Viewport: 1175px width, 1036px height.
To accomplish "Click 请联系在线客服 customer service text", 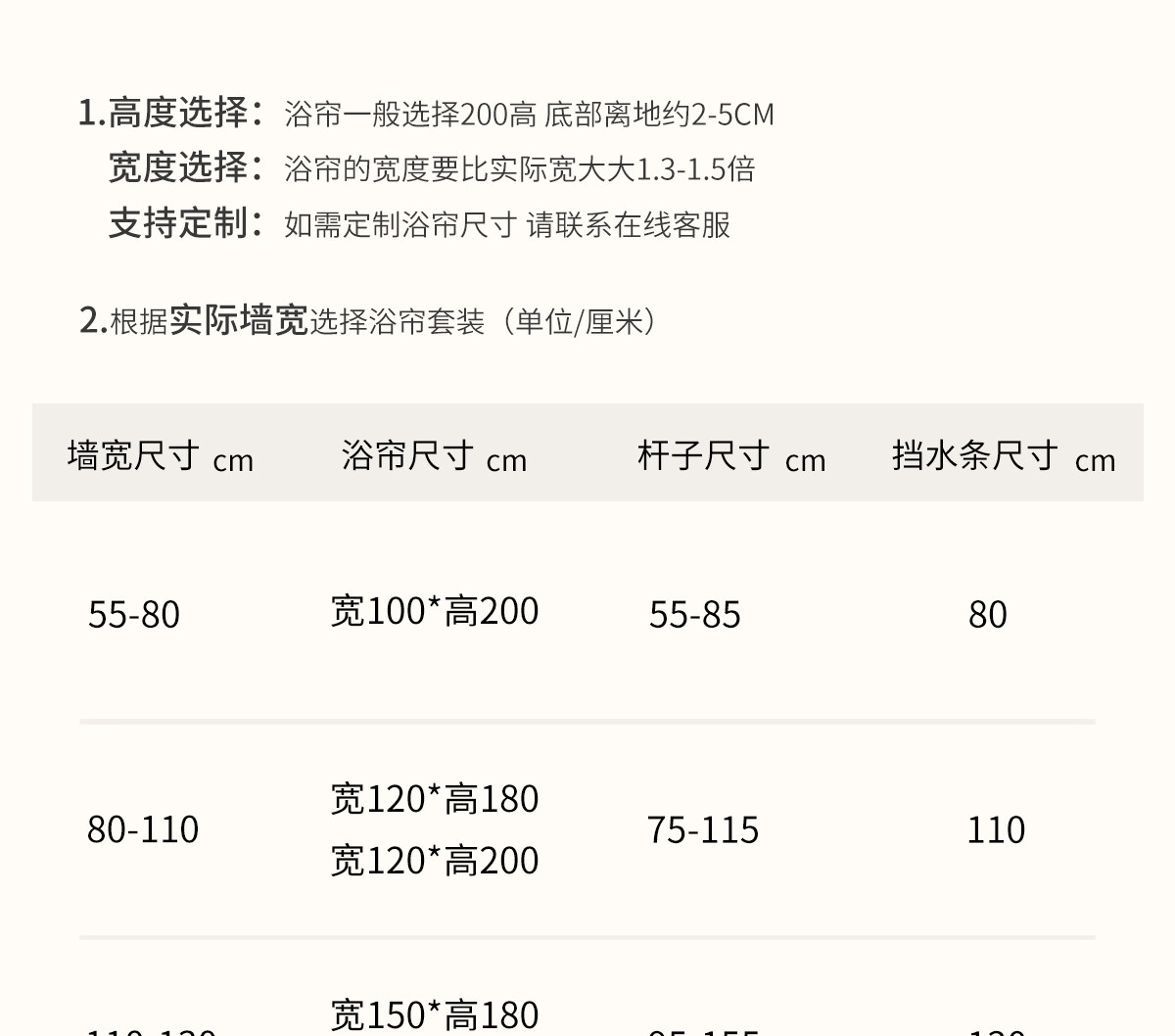I will coord(629,225).
